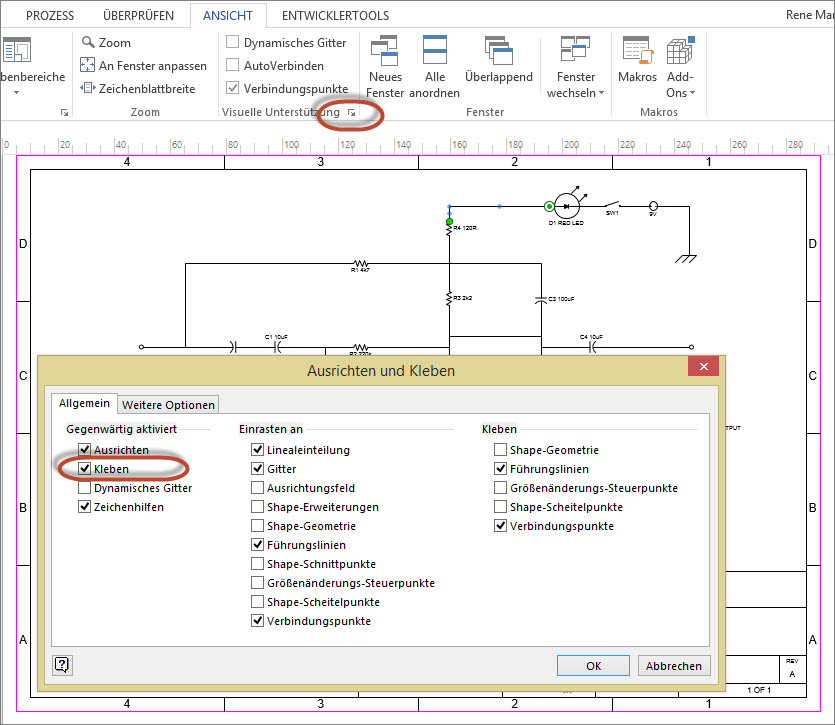Open the Makros icon
835x725 pixels.
(637, 50)
